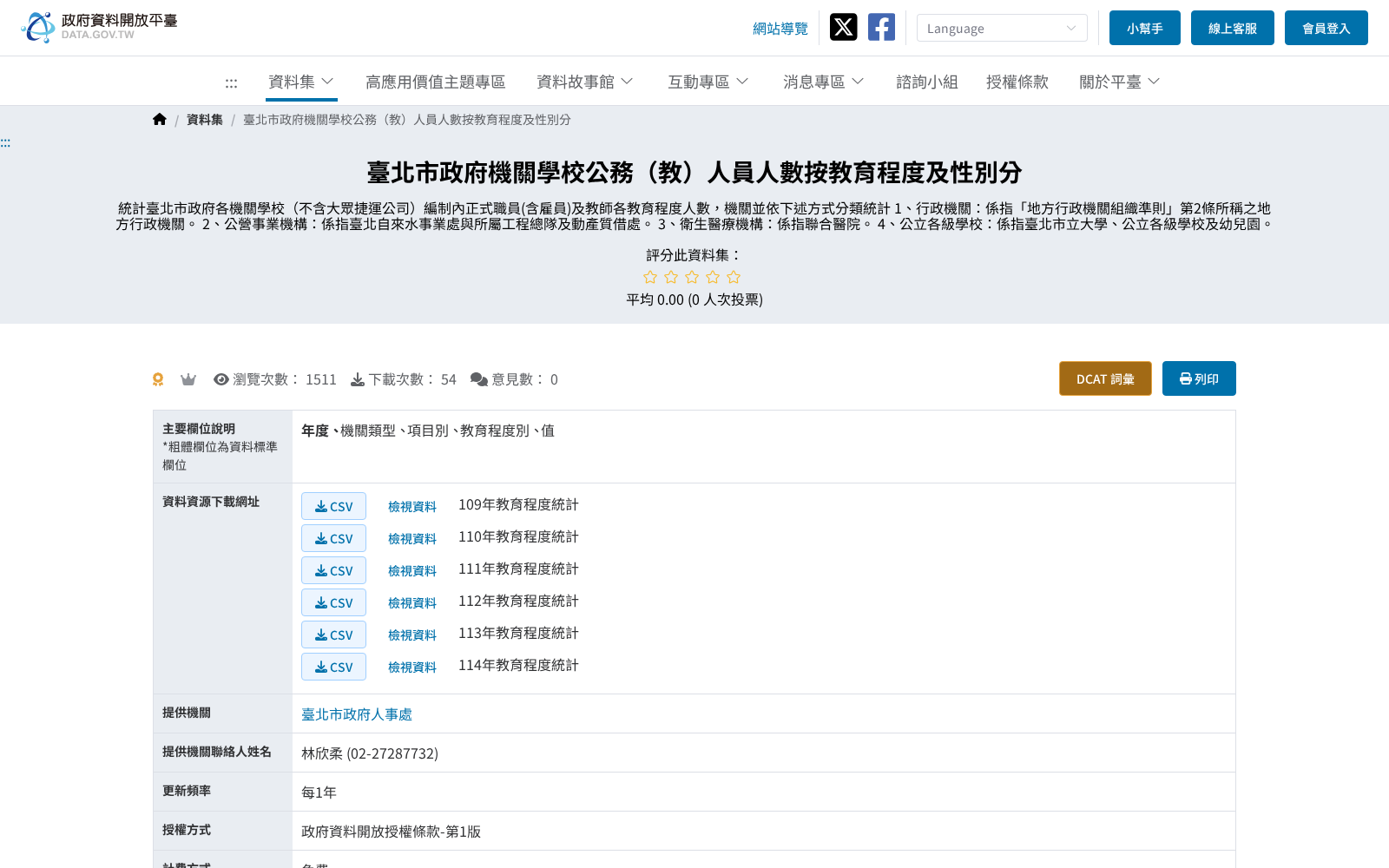The width and height of the screenshot is (1389, 868).
Task: Click the ::: accesskey marker at left edge
Action: pos(5,143)
